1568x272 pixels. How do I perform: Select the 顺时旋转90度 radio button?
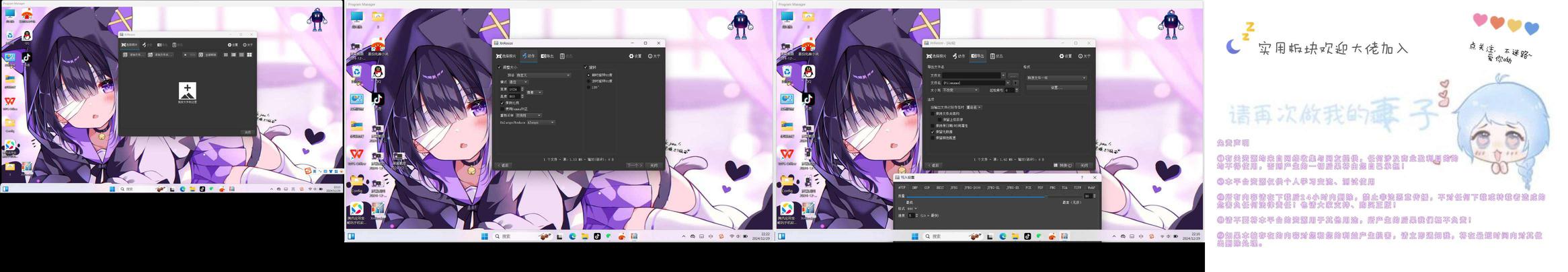click(x=588, y=75)
